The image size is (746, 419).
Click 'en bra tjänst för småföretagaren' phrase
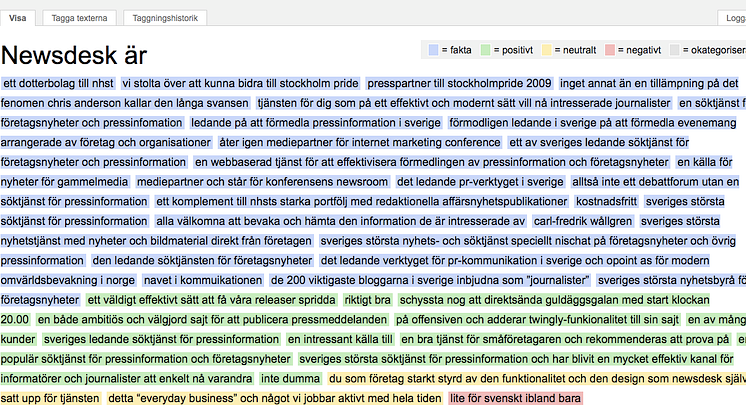point(565,340)
